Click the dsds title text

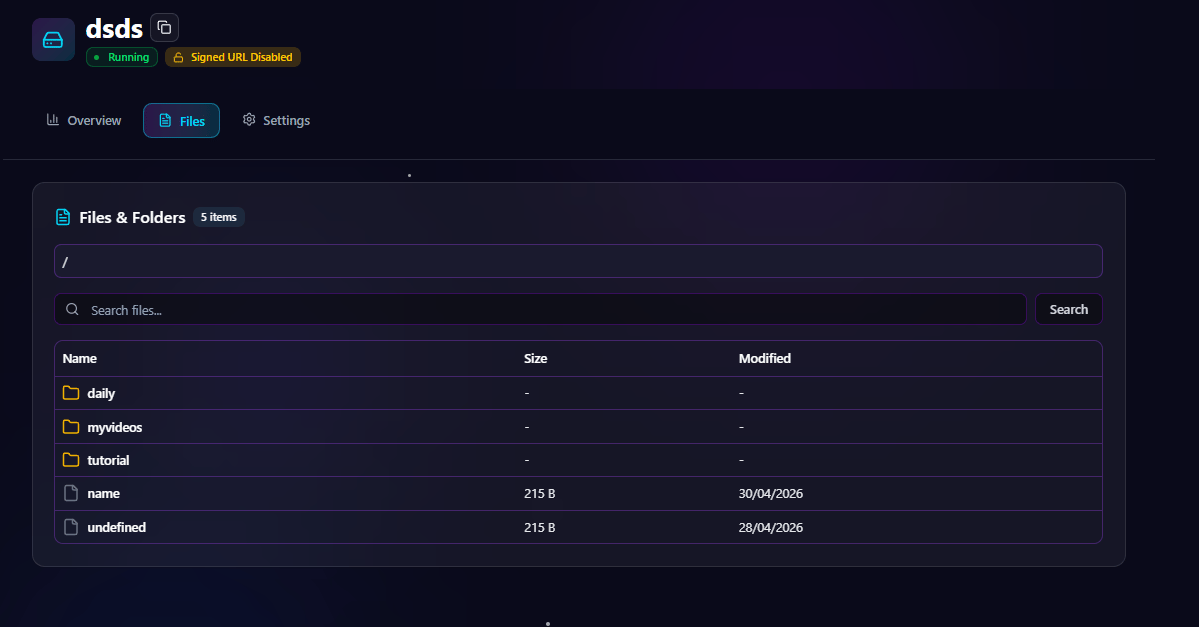(x=114, y=28)
